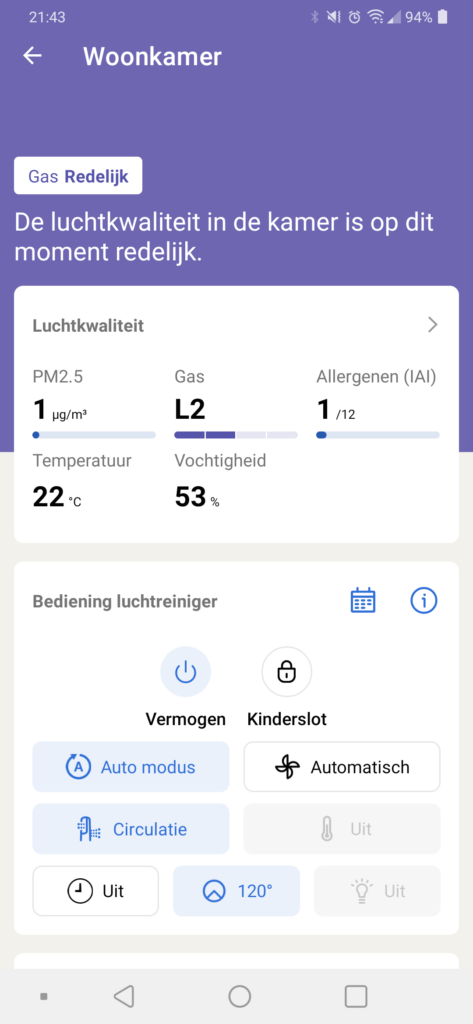The image size is (473, 1024).
Task: Open the Automatisch fan speed selector
Action: tap(342, 767)
